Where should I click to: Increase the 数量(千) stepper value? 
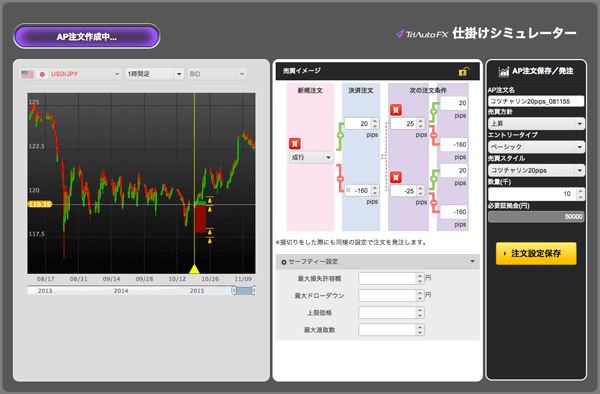[580, 191]
